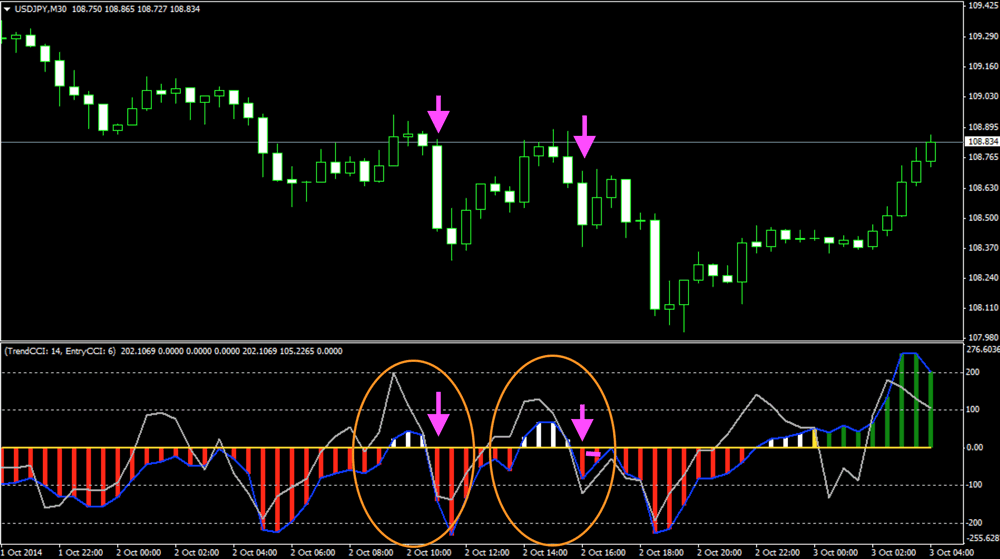
Task: Click the 2 Oct 10:00 time label
Action: [x=429, y=553]
